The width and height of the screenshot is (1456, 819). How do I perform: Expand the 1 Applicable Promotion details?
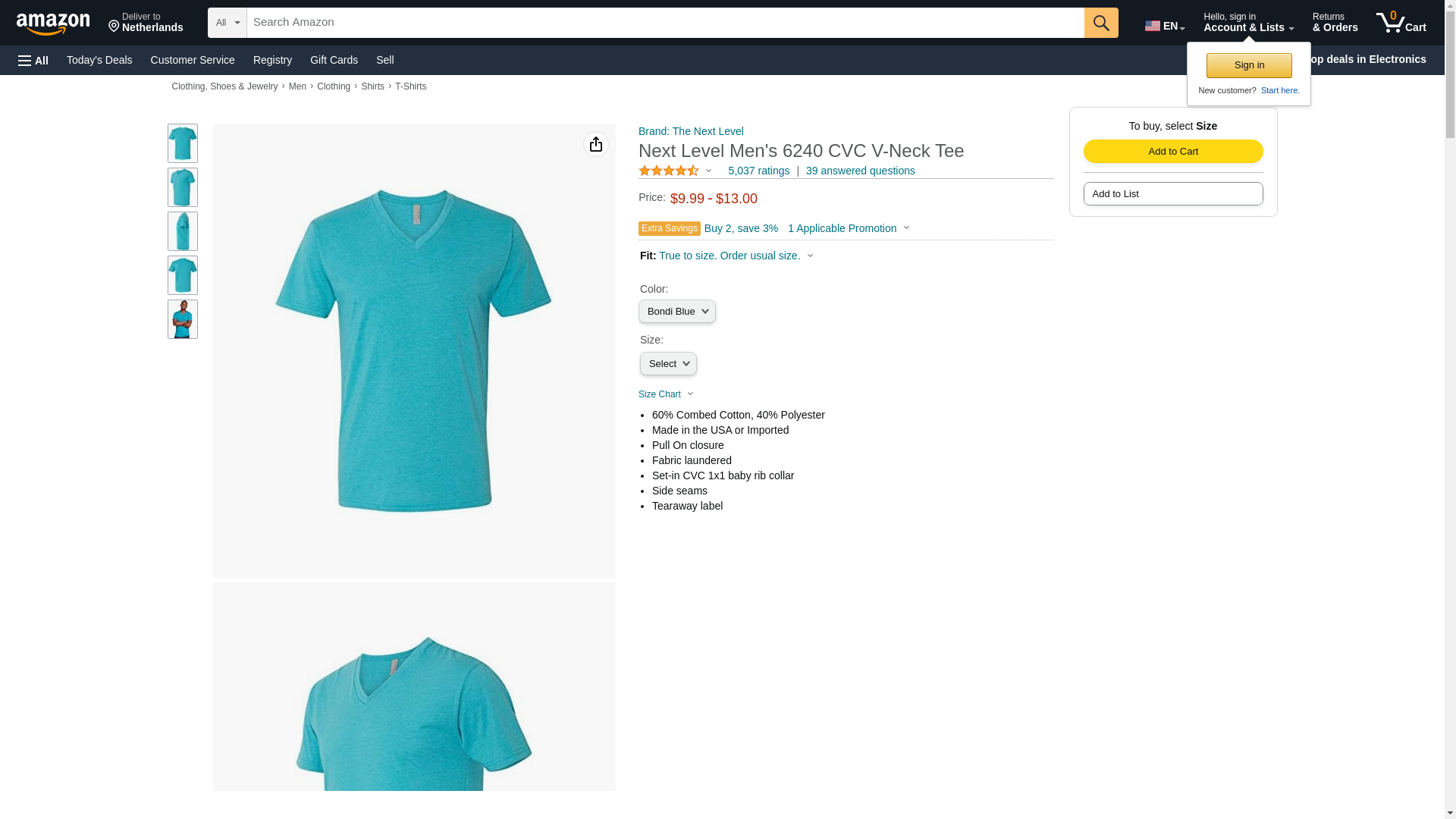849,228
